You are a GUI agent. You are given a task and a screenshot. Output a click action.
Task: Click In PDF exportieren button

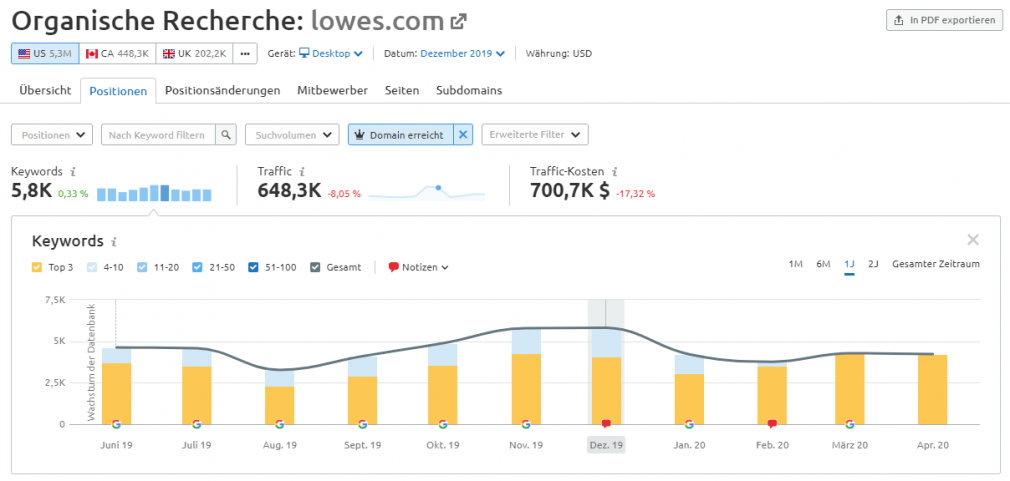944,21
